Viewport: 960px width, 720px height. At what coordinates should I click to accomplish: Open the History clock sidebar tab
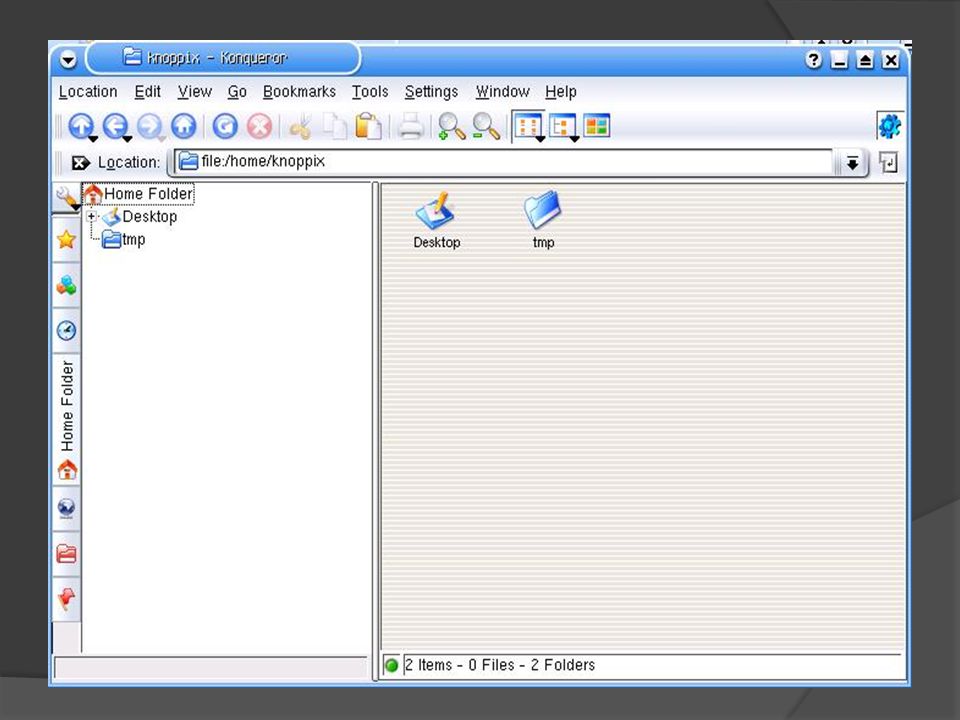pos(66,331)
